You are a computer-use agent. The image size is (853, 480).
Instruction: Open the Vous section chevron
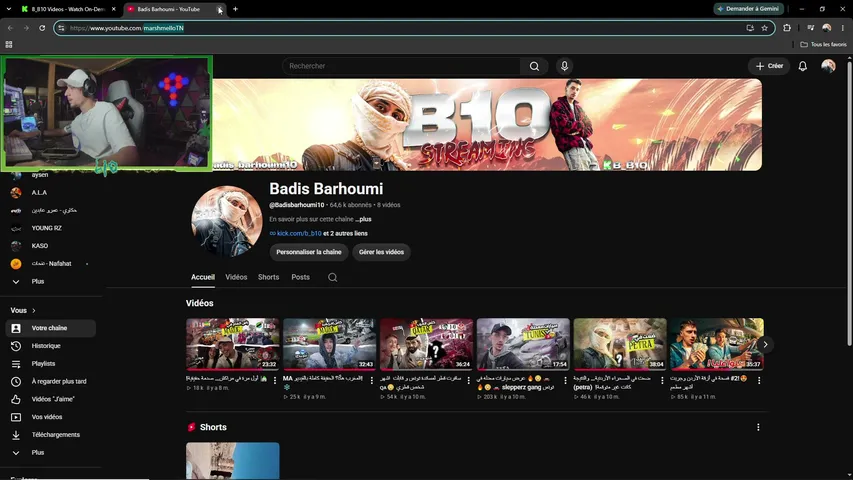click(34, 310)
